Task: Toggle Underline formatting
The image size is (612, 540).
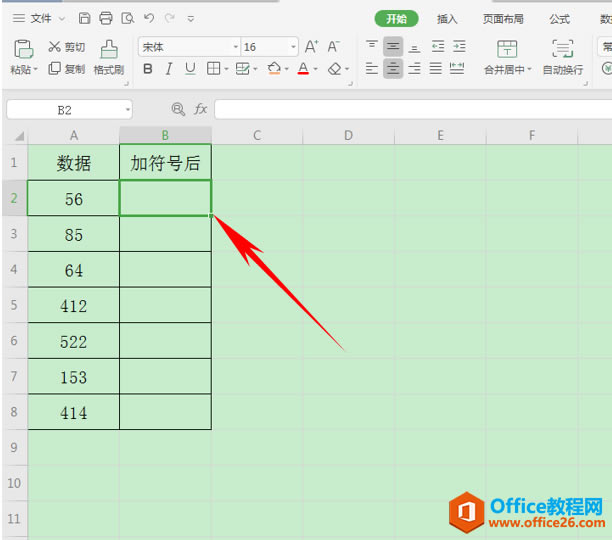Action: [x=190, y=69]
